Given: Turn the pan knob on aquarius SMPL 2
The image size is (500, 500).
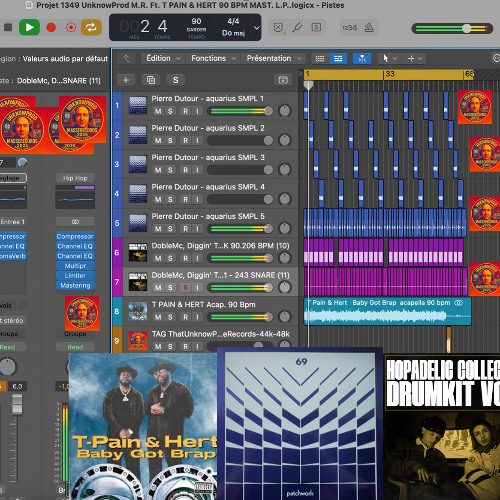Looking at the screenshot, I should tap(284, 140).
